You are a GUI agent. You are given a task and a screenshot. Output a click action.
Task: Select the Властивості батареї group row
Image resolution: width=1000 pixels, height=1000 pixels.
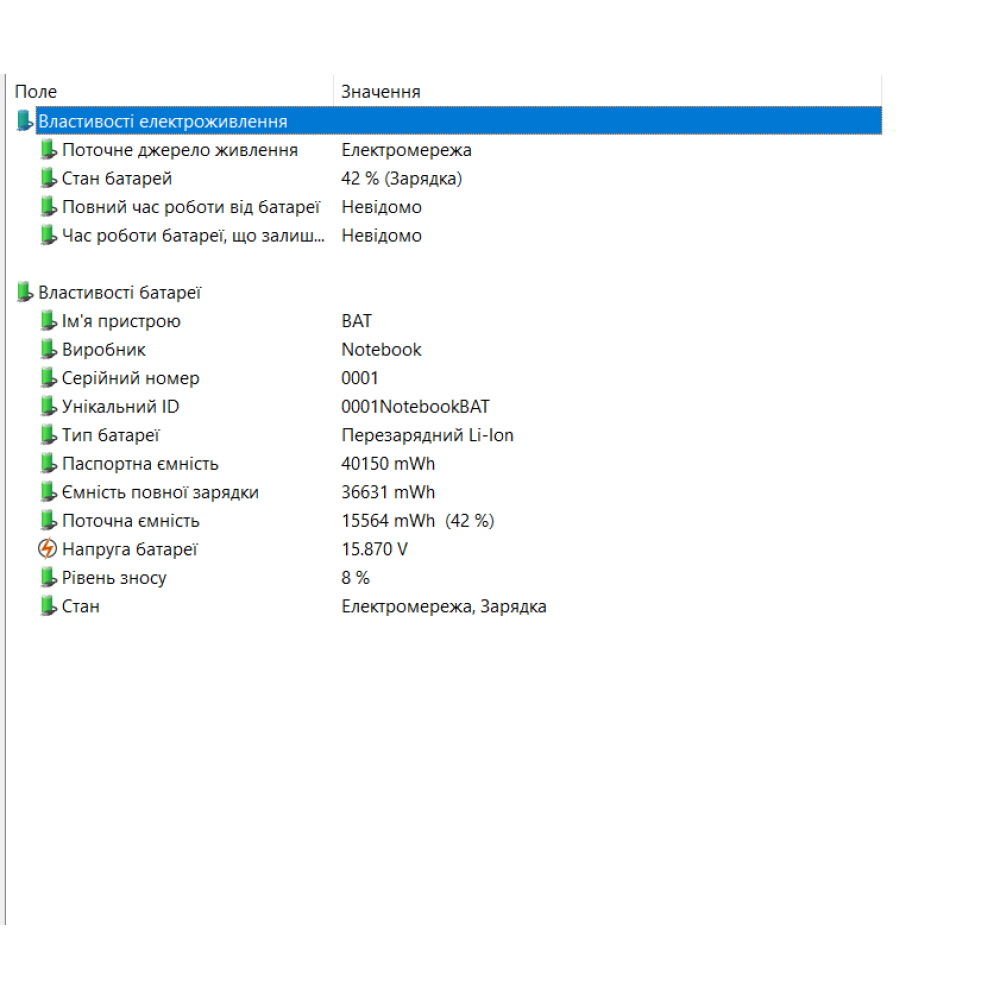coord(120,293)
